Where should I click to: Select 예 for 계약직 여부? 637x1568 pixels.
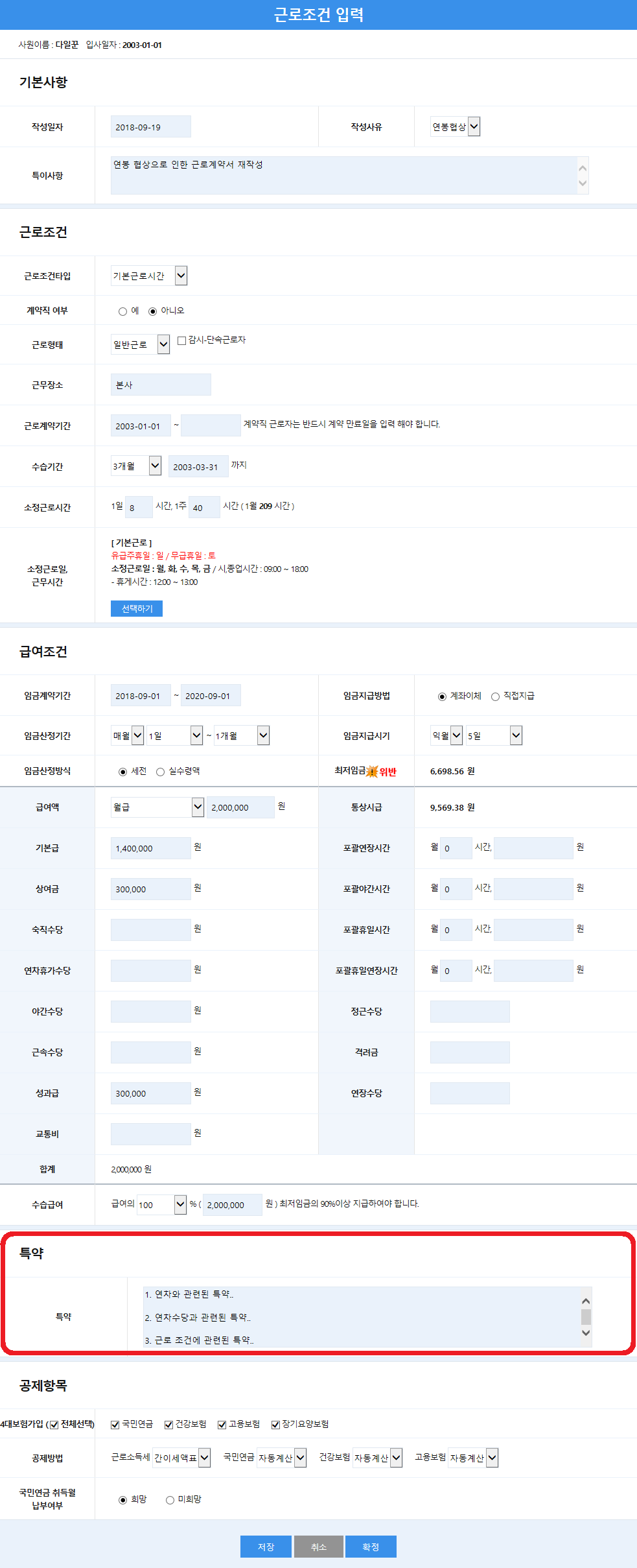coord(122,311)
